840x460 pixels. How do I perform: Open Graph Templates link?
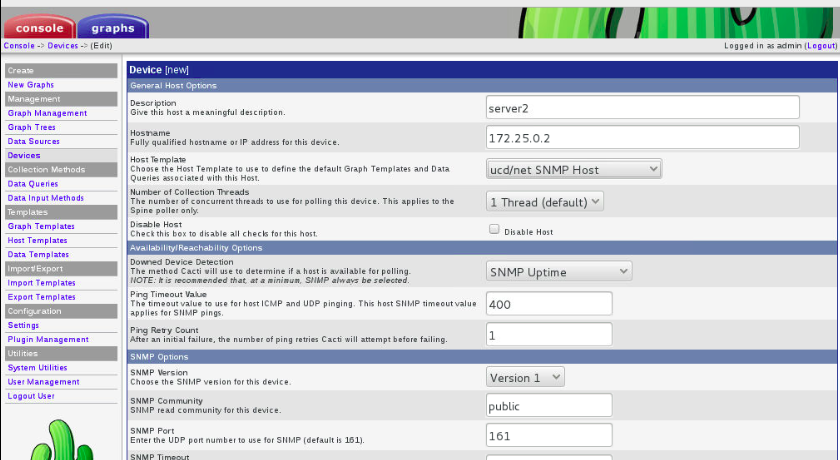pyautogui.click(x=41, y=227)
